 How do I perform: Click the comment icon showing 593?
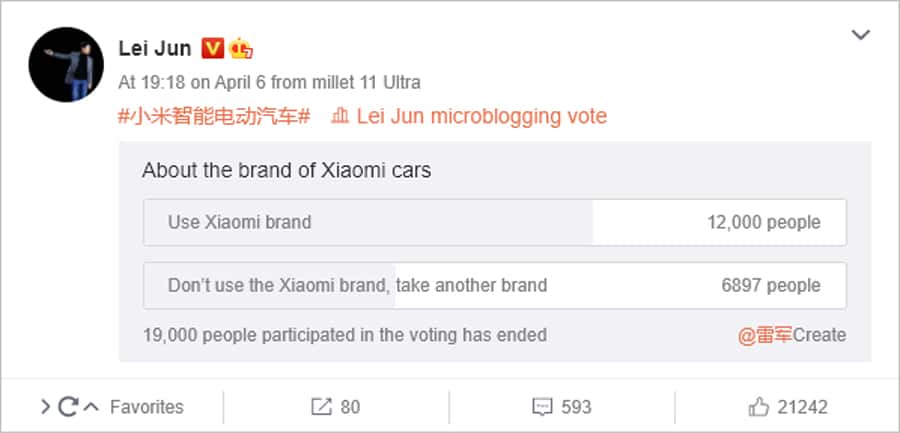point(542,407)
